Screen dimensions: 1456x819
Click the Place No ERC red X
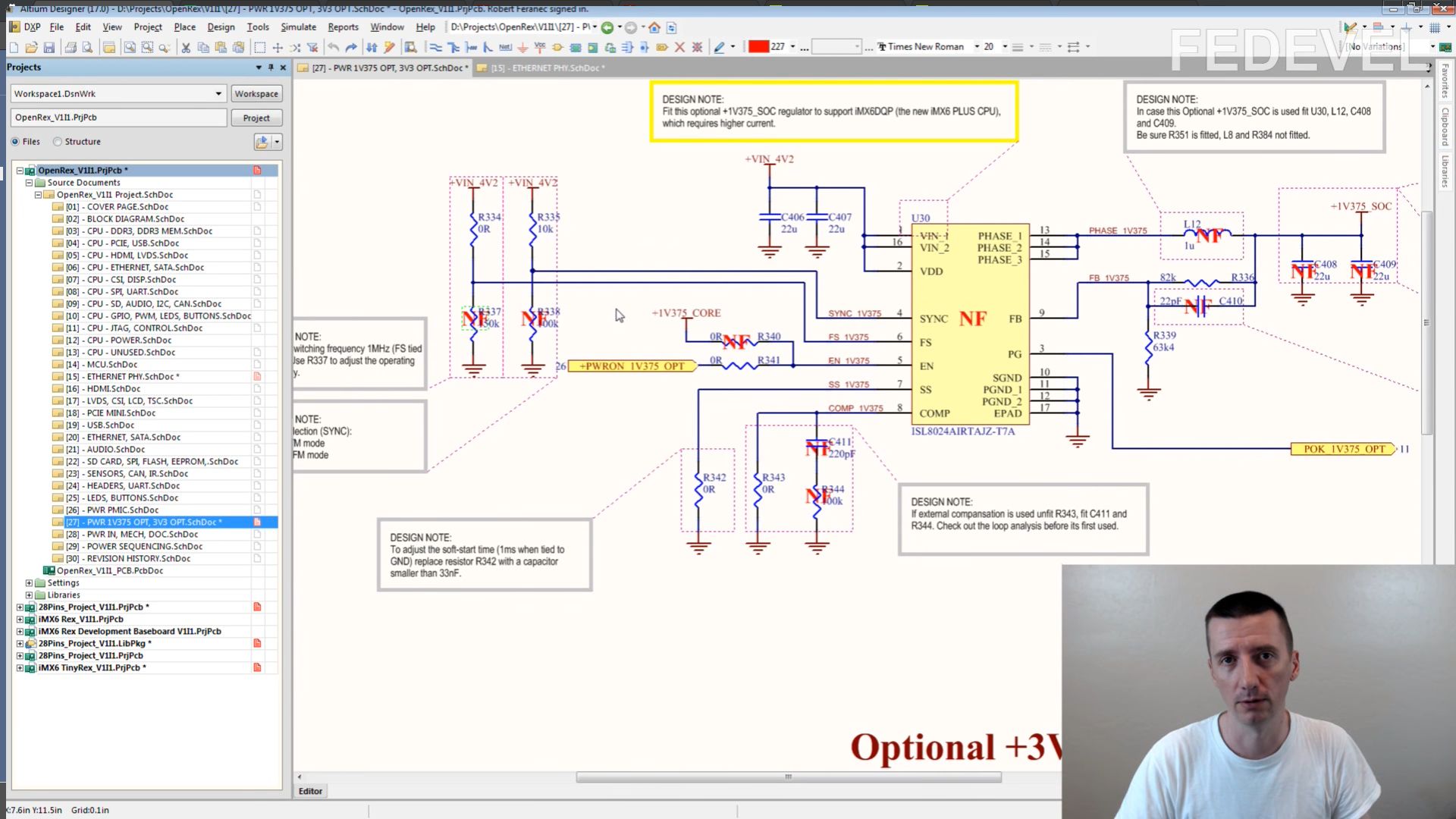click(x=679, y=47)
